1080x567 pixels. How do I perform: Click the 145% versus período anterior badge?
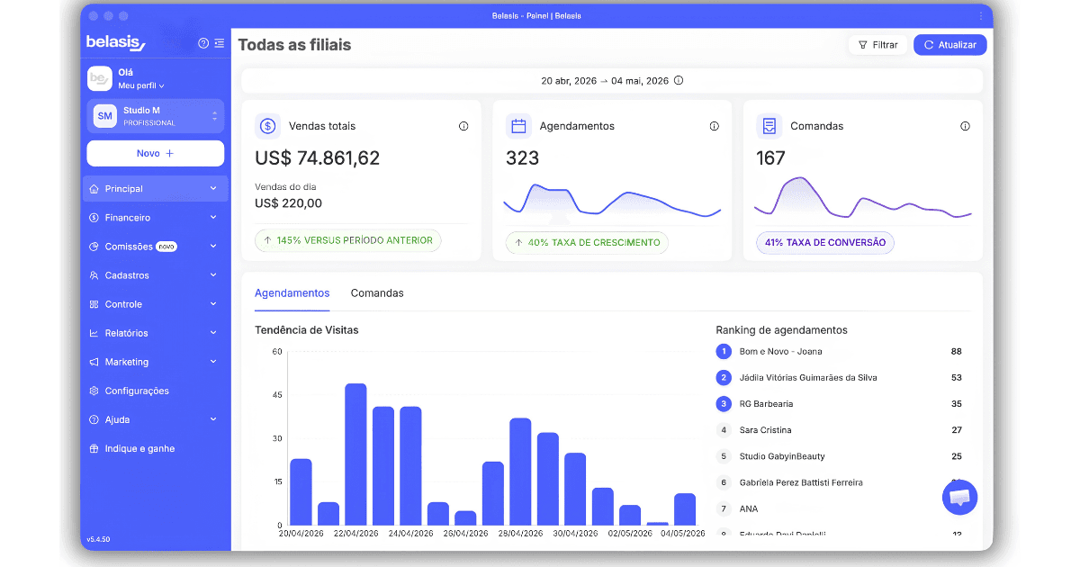coord(348,240)
